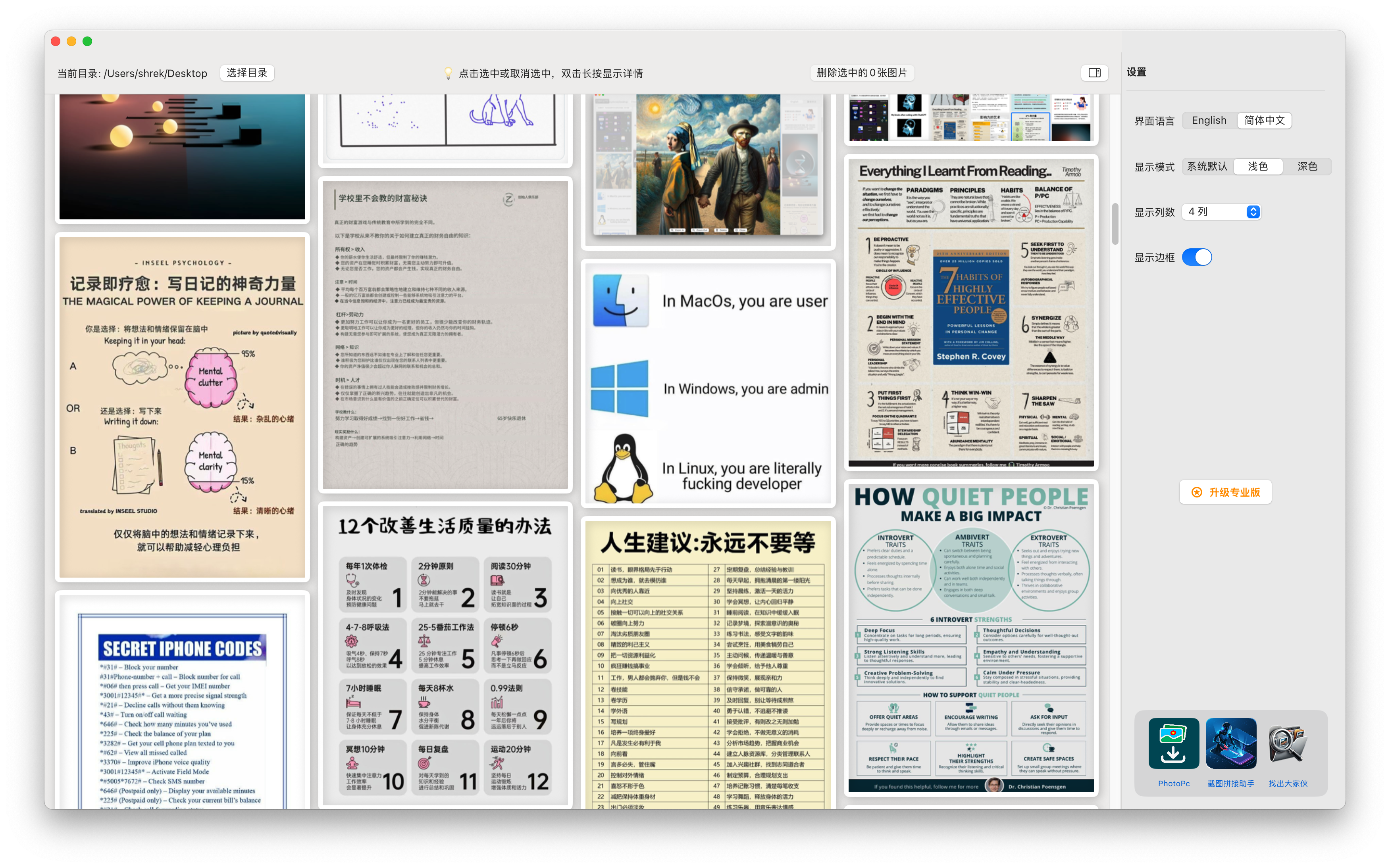1390x868 pixels.
Task: Open the 找出大家伙 app icon
Action: click(x=1287, y=743)
